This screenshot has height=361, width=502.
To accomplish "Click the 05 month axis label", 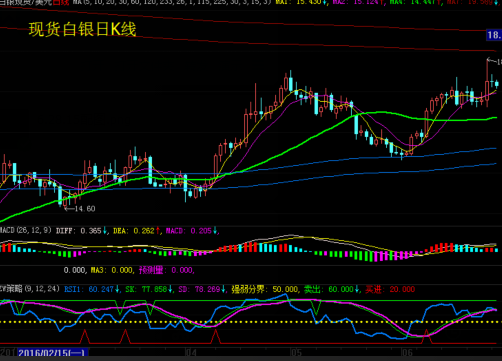I will click(296, 353).
